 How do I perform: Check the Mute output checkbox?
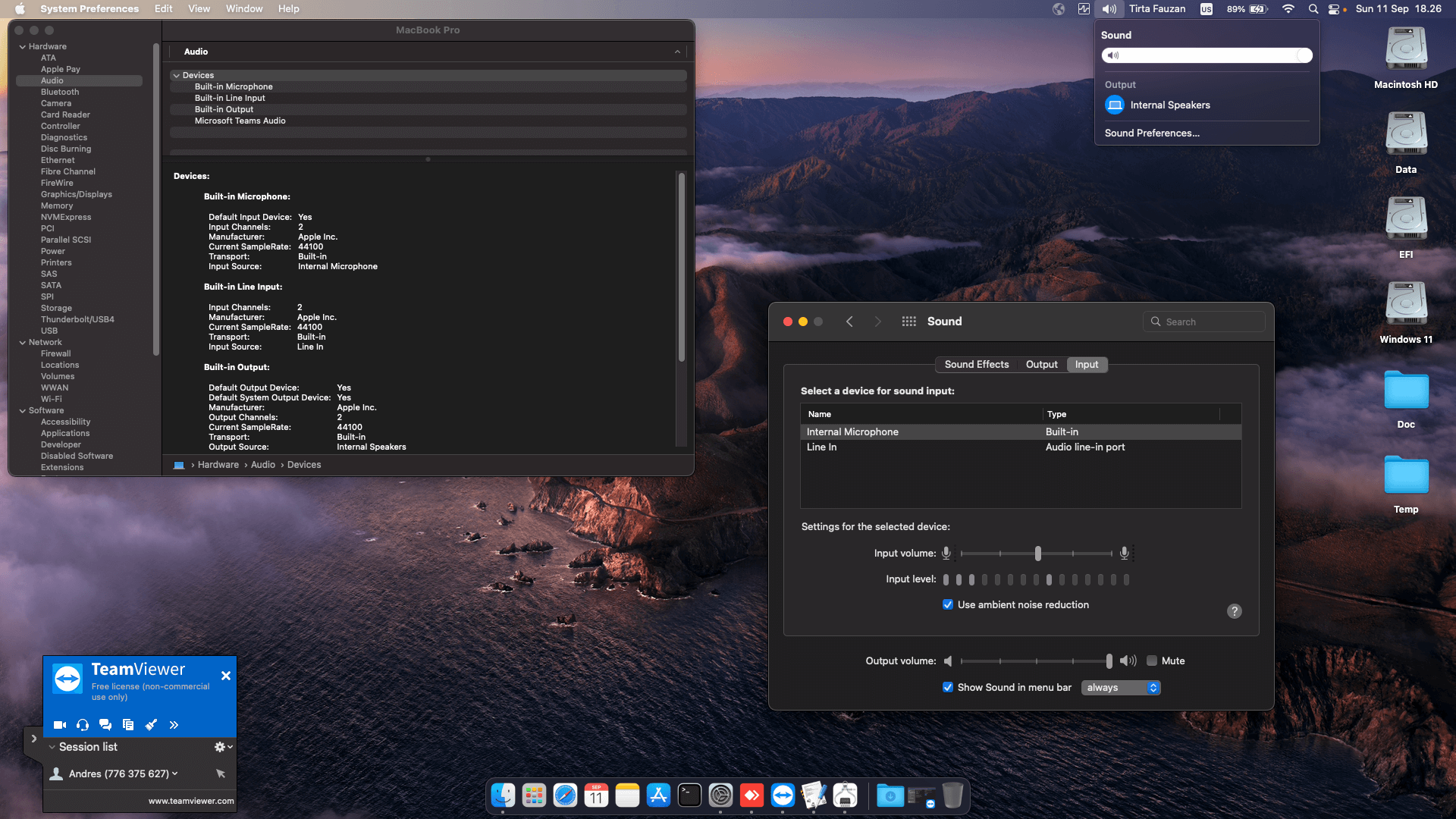[x=1152, y=661]
